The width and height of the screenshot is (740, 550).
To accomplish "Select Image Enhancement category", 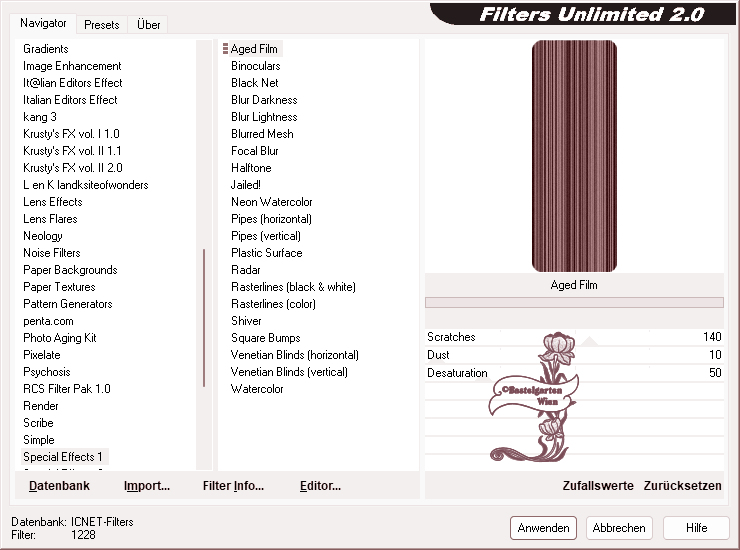I will point(72,66).
